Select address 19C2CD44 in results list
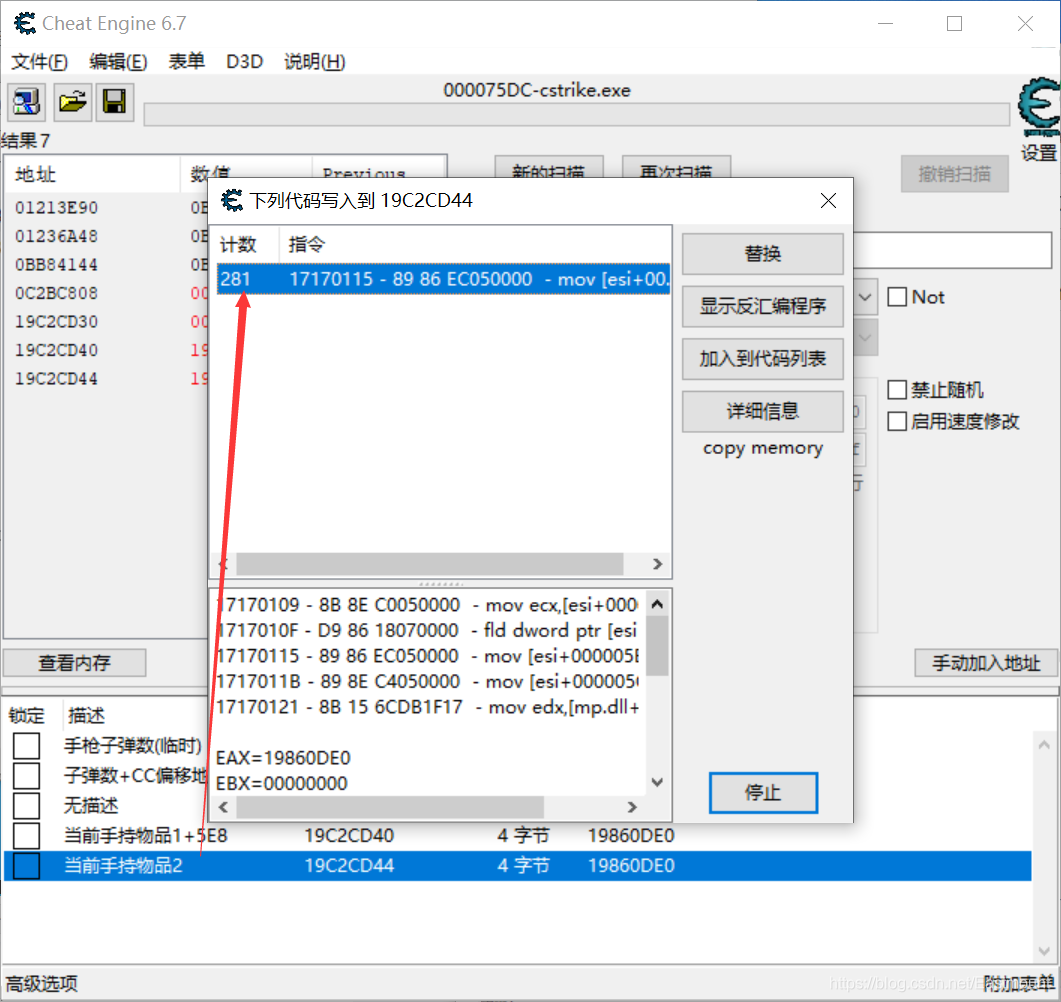The height and width of the screenshot is (1002, 1061). point(56,379)
